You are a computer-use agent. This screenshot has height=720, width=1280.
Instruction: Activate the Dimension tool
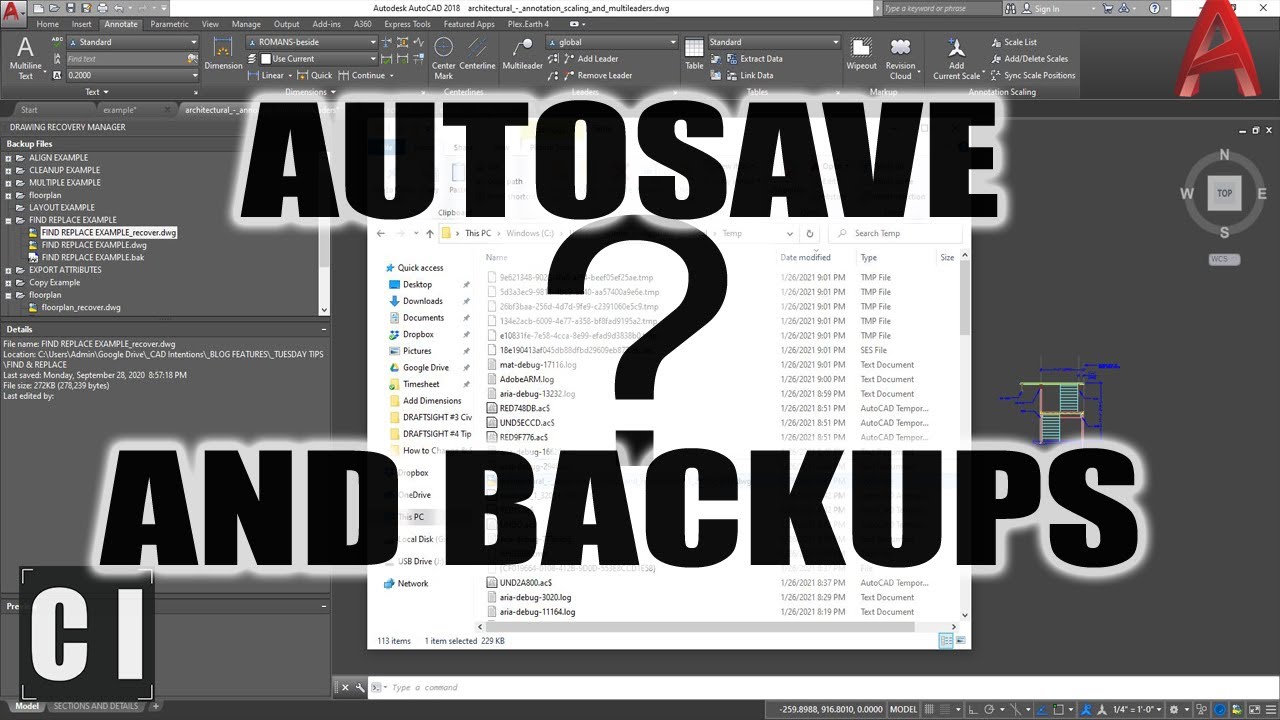coord(223,54)
